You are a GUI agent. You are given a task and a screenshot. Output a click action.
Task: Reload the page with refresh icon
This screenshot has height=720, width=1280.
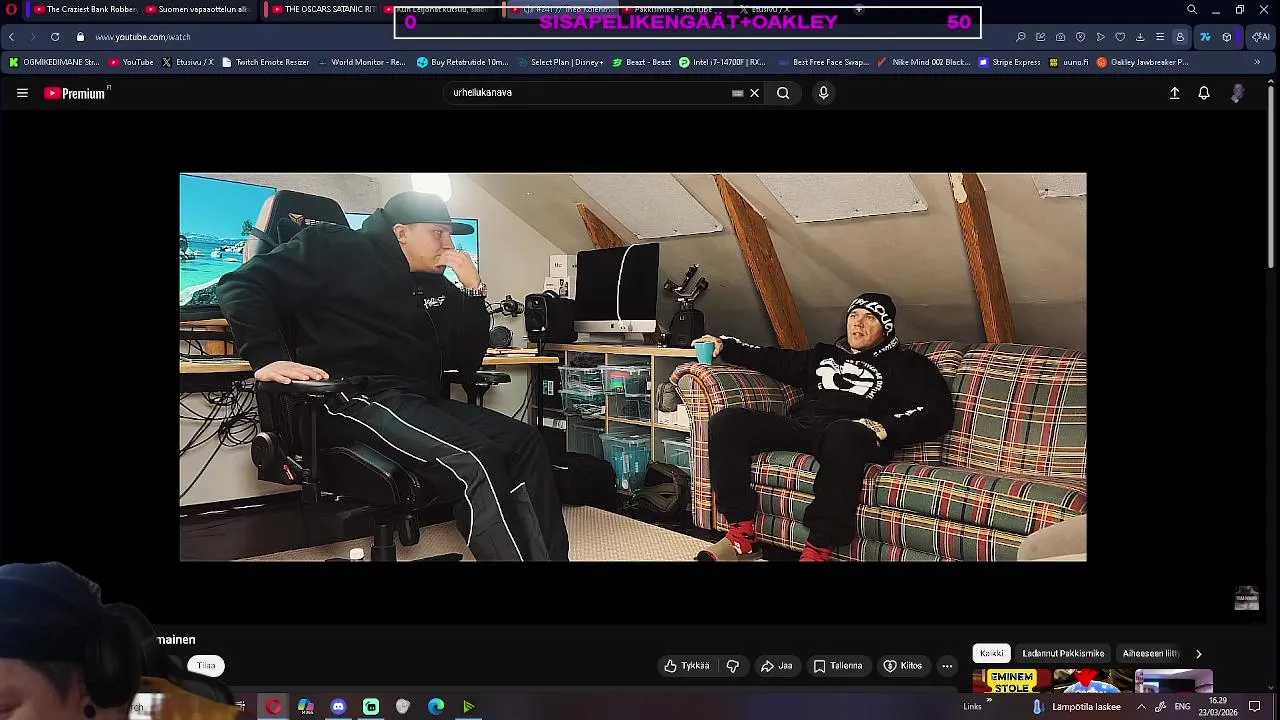tap(55, 37)
